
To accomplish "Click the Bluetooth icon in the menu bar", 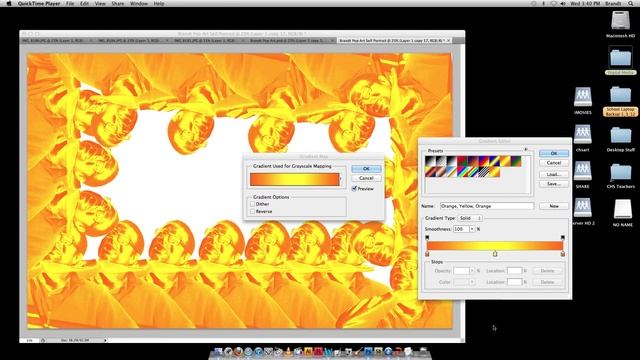I will point(544,3).
